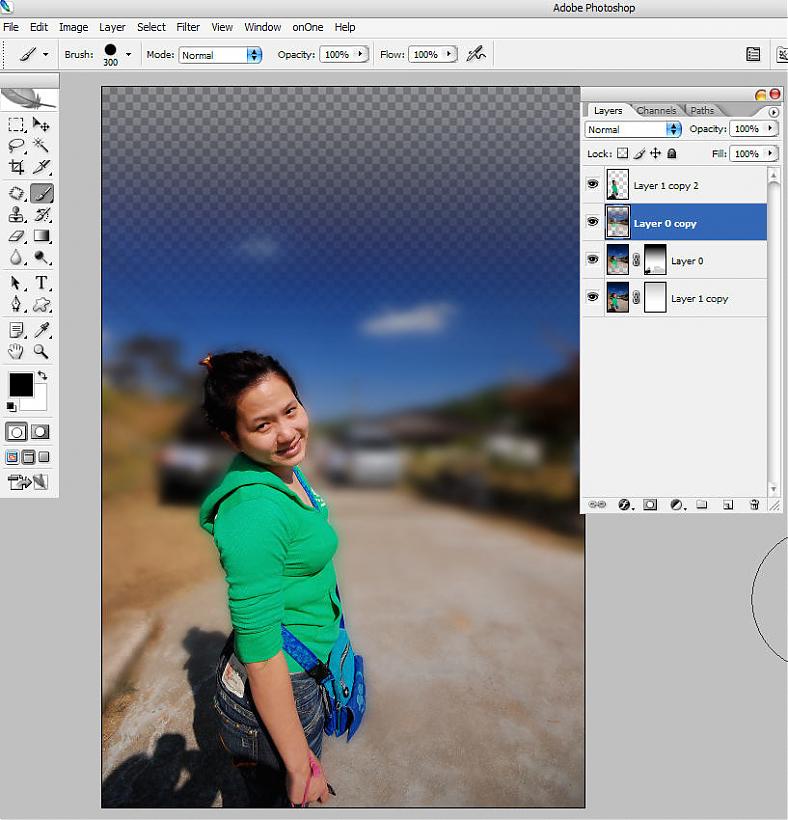Select the Pen tool
This screenshot has height=820, width=788.
point(16,304)
